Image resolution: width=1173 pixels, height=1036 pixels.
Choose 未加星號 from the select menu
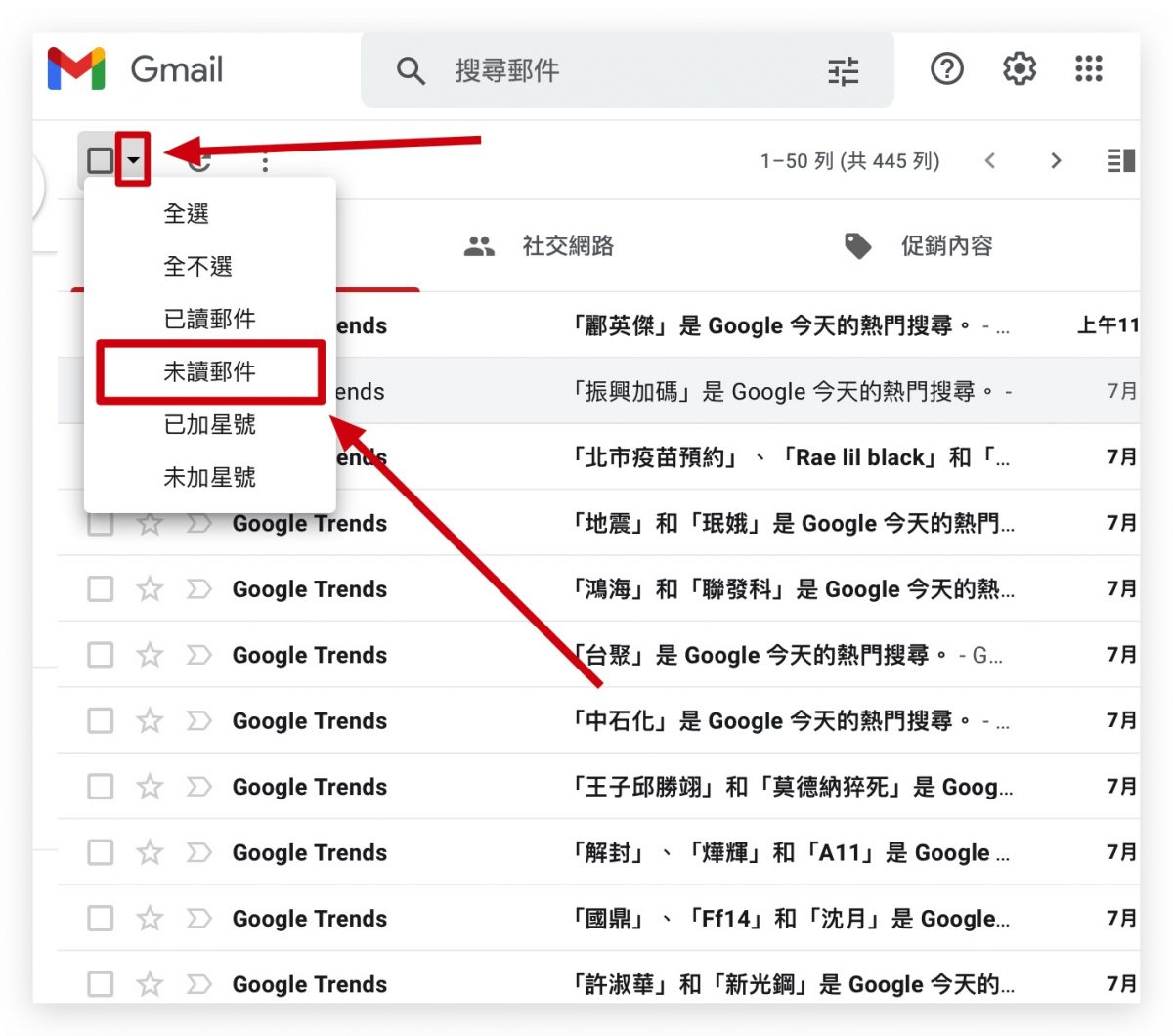click(210, 477)
